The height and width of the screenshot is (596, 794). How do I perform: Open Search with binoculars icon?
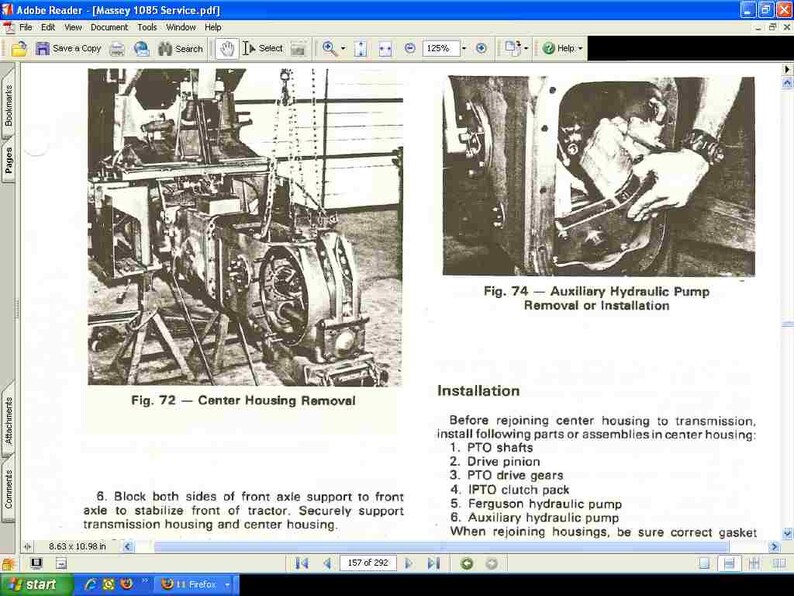click(x=180, y=49)
